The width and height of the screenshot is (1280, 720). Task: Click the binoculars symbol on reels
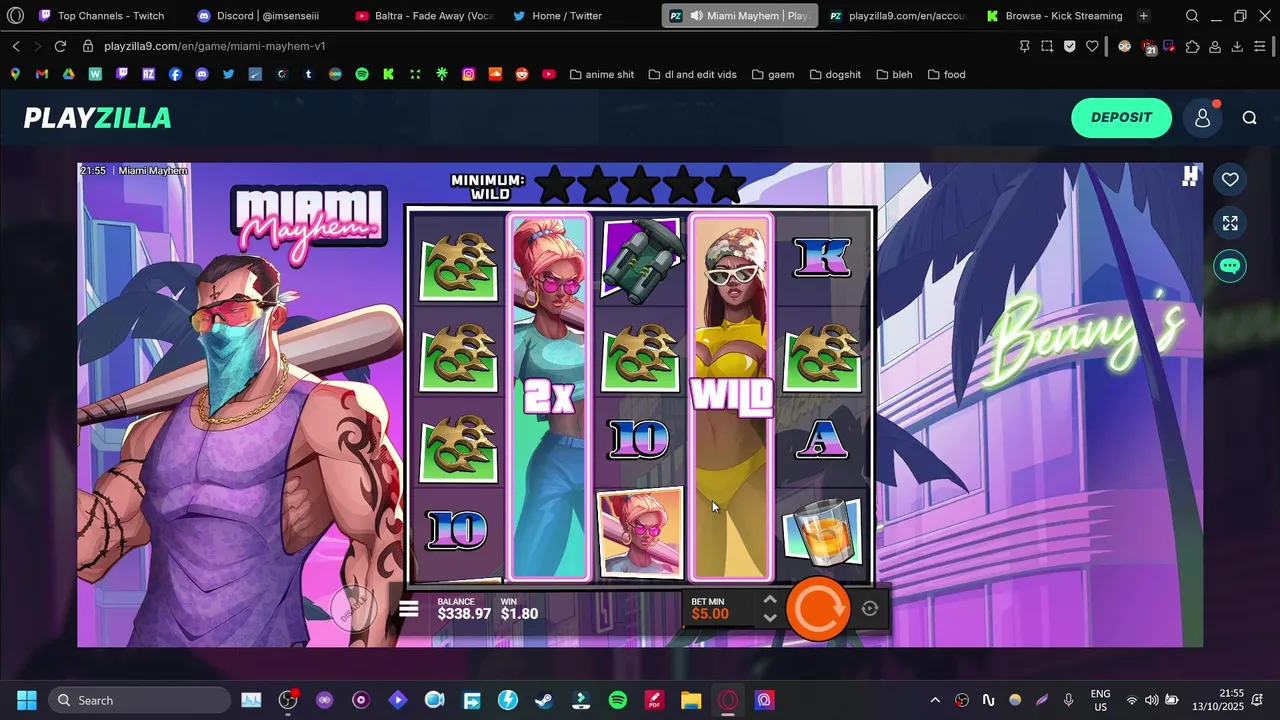tap(639, 260)
